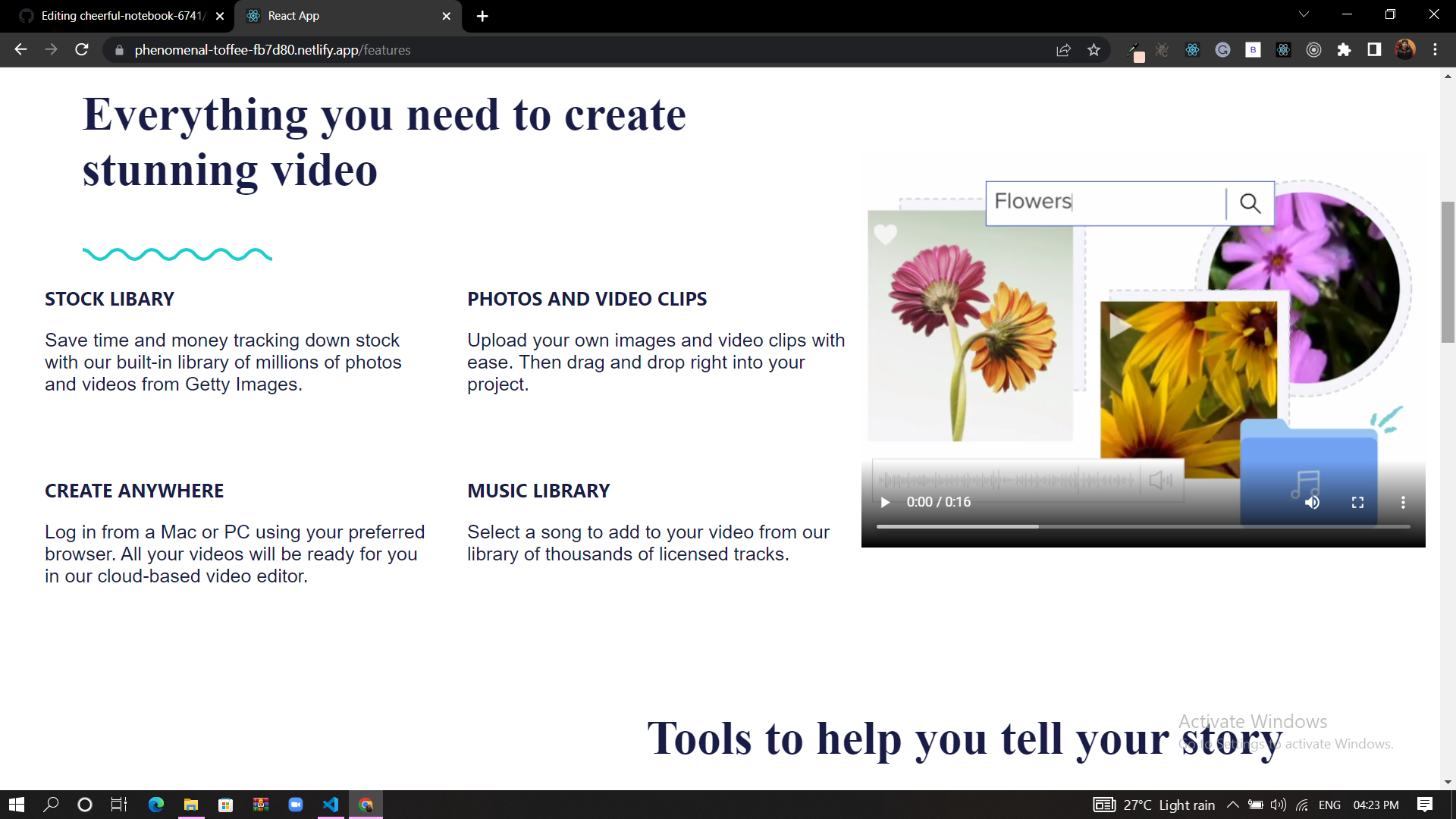The height and width of the screenshot is (819, 1456).
Task: Enter fullscreen mode on the video
Action: (1358, 502)
